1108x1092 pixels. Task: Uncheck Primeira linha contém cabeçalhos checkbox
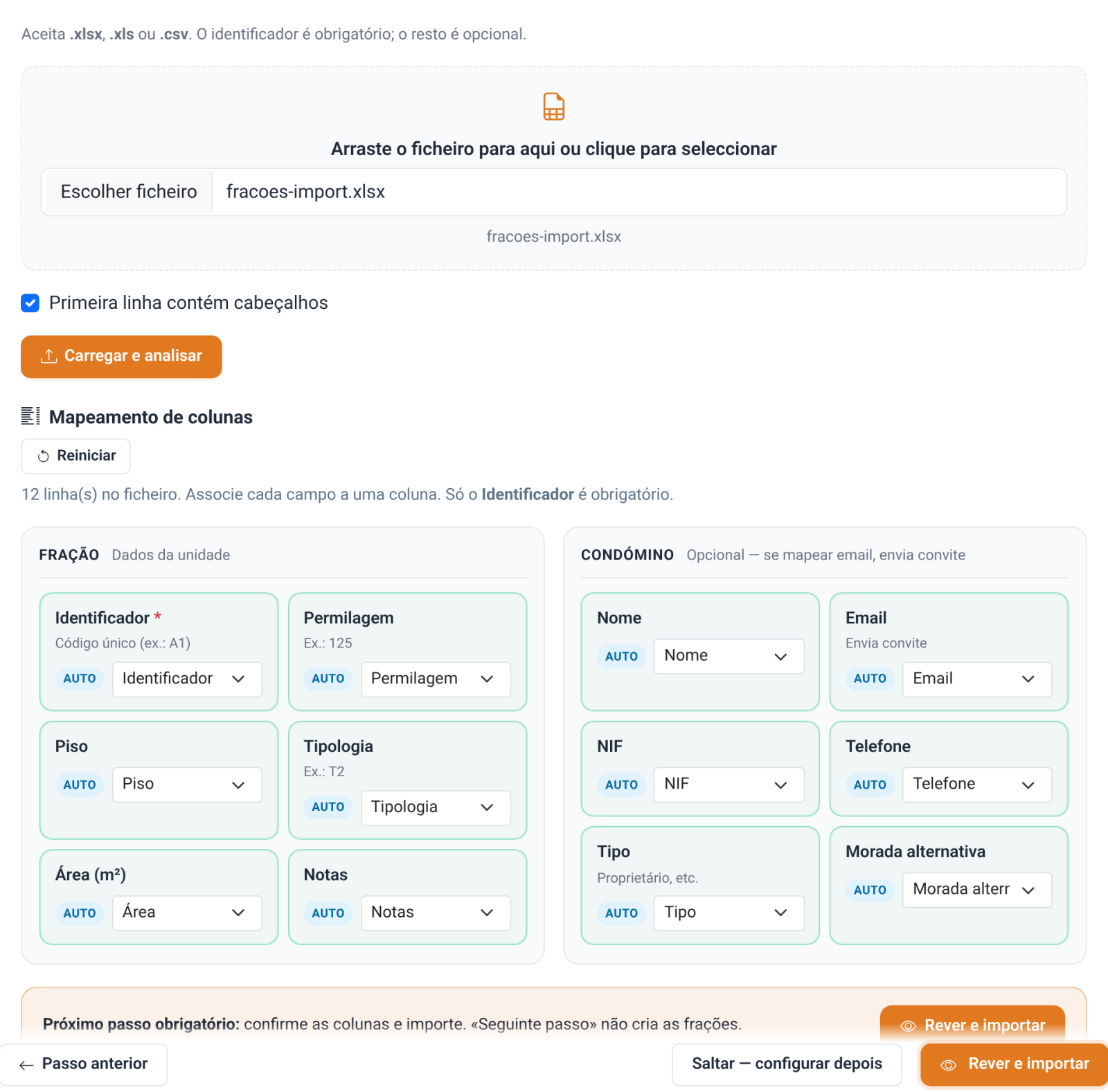[x=30, y=303]
